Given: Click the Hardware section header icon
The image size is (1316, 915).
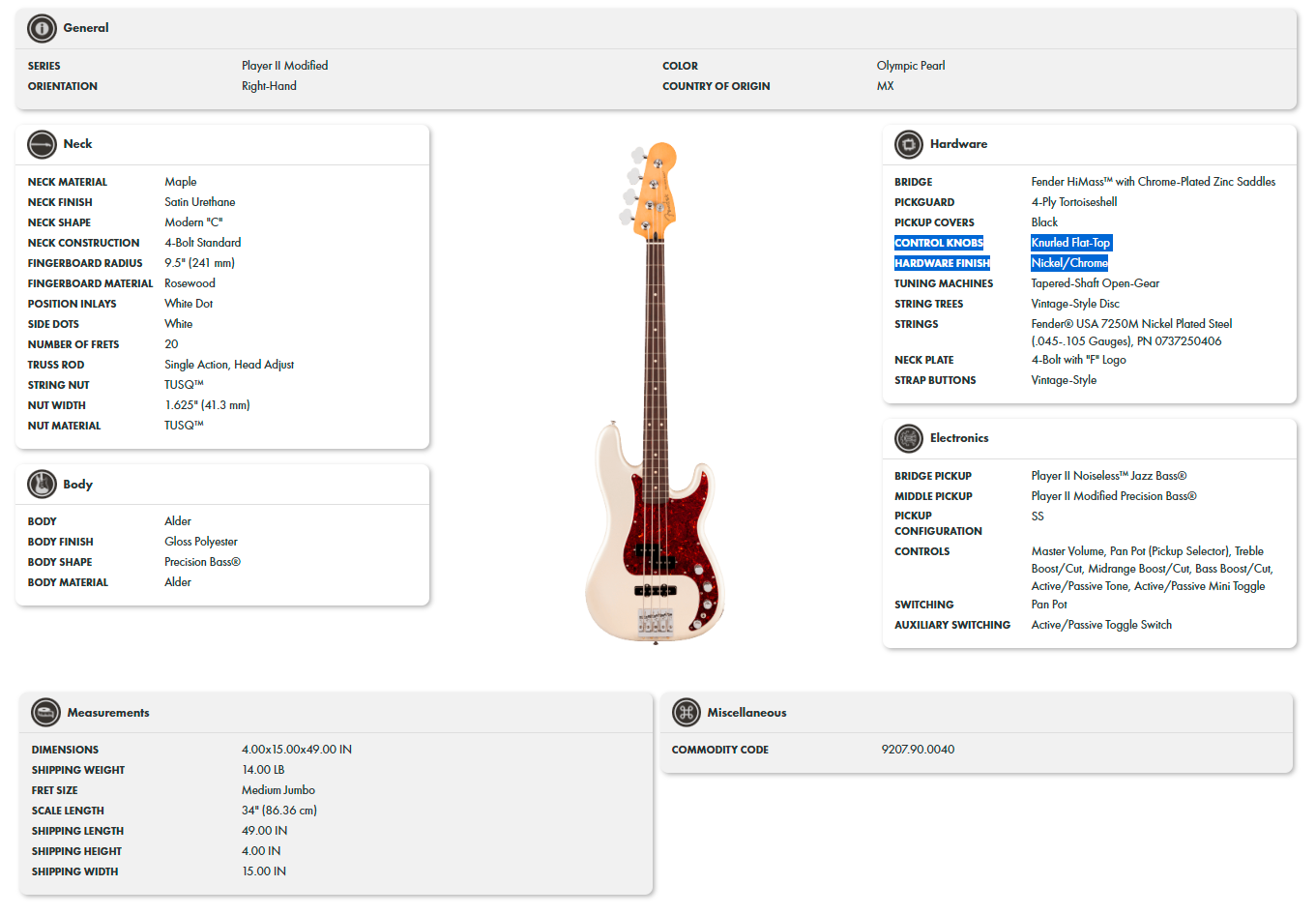Looking at the screenshot, I should click(908, 144).
